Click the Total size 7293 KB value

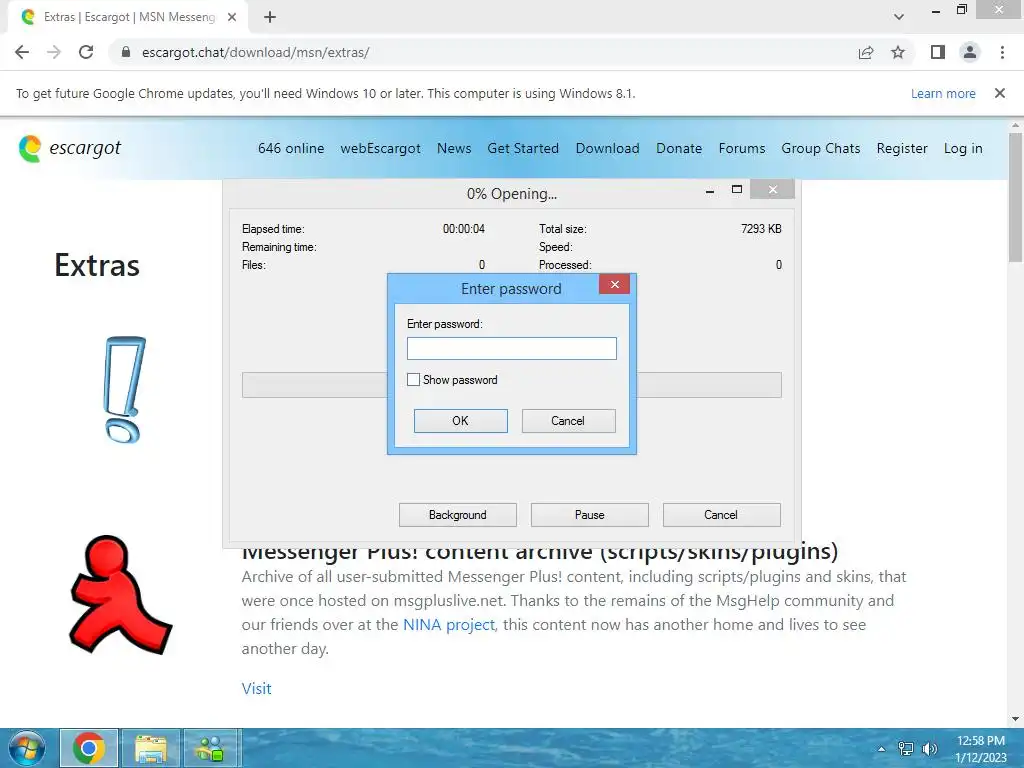pyautogui.click(x=761, y=229)
